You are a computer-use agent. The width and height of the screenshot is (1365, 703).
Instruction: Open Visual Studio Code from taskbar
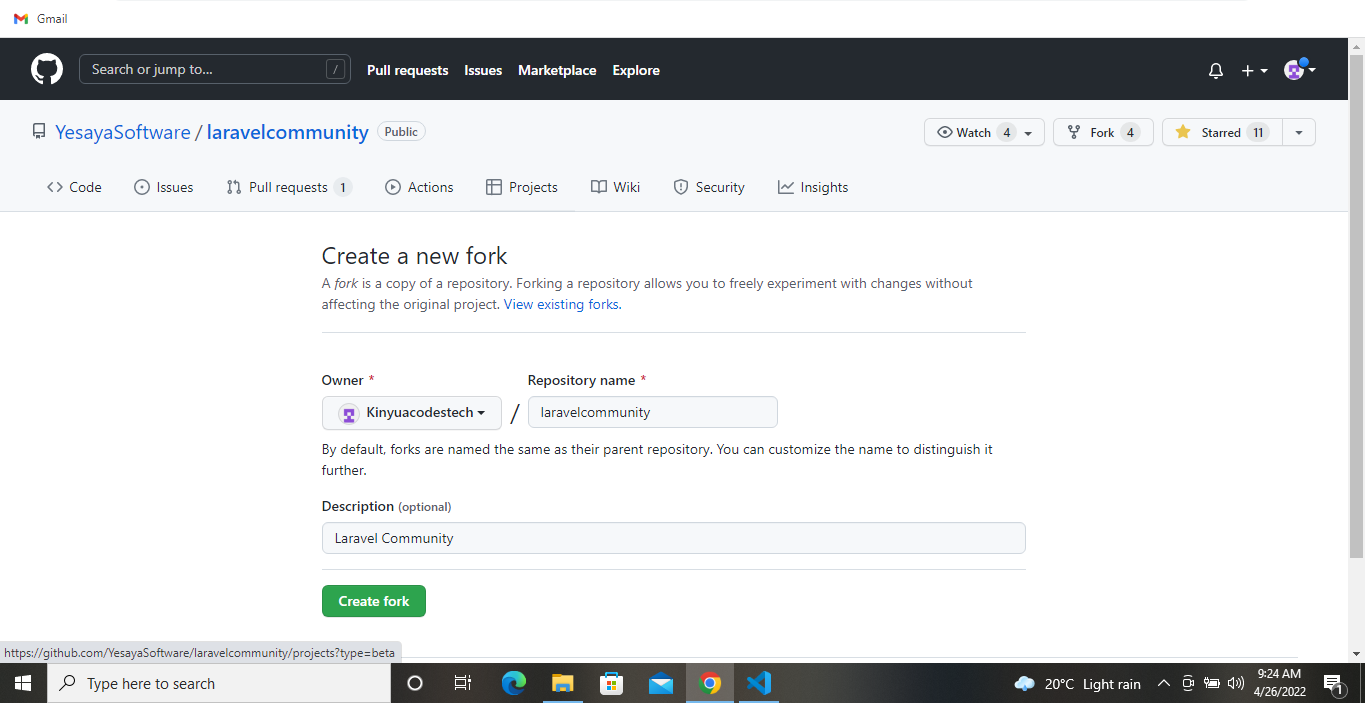click(759, 684)
